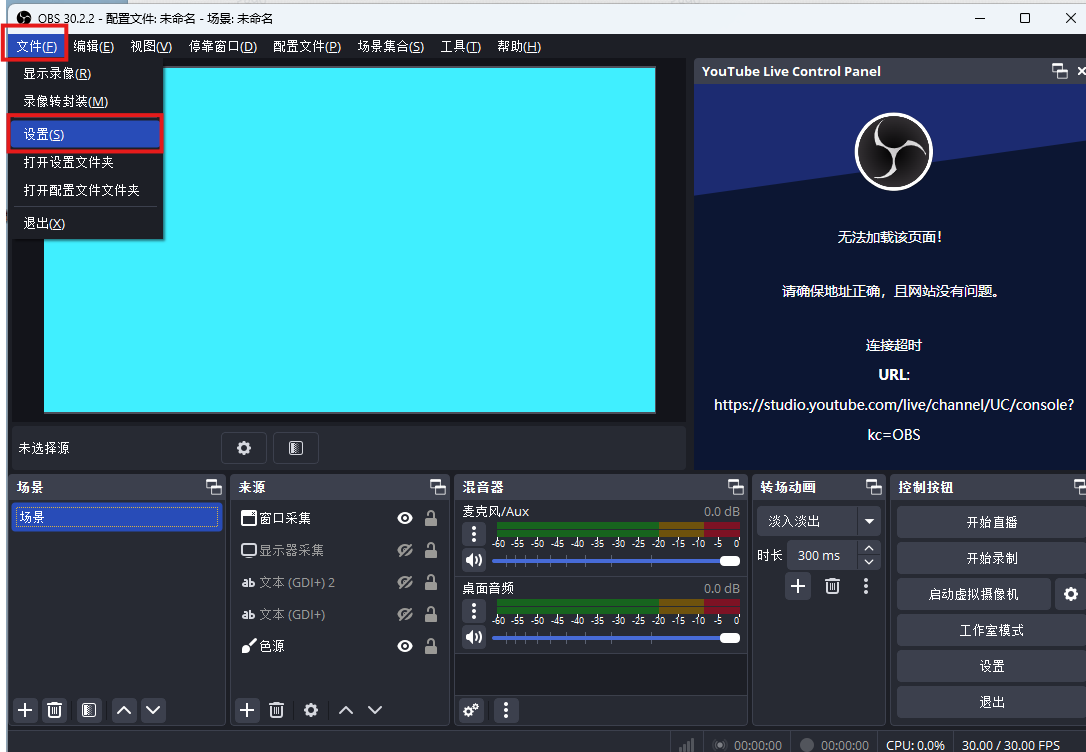This screenshot has width=1086, height=752.
Task: Mute the 桌面音频 speaker icon
Action: point(474,637)
